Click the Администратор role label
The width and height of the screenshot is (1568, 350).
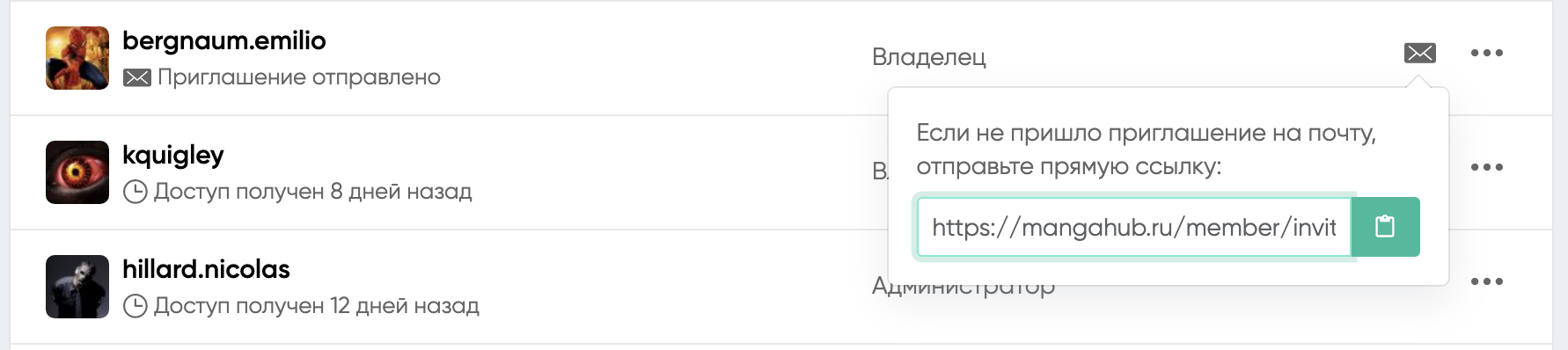pos(964,288)
